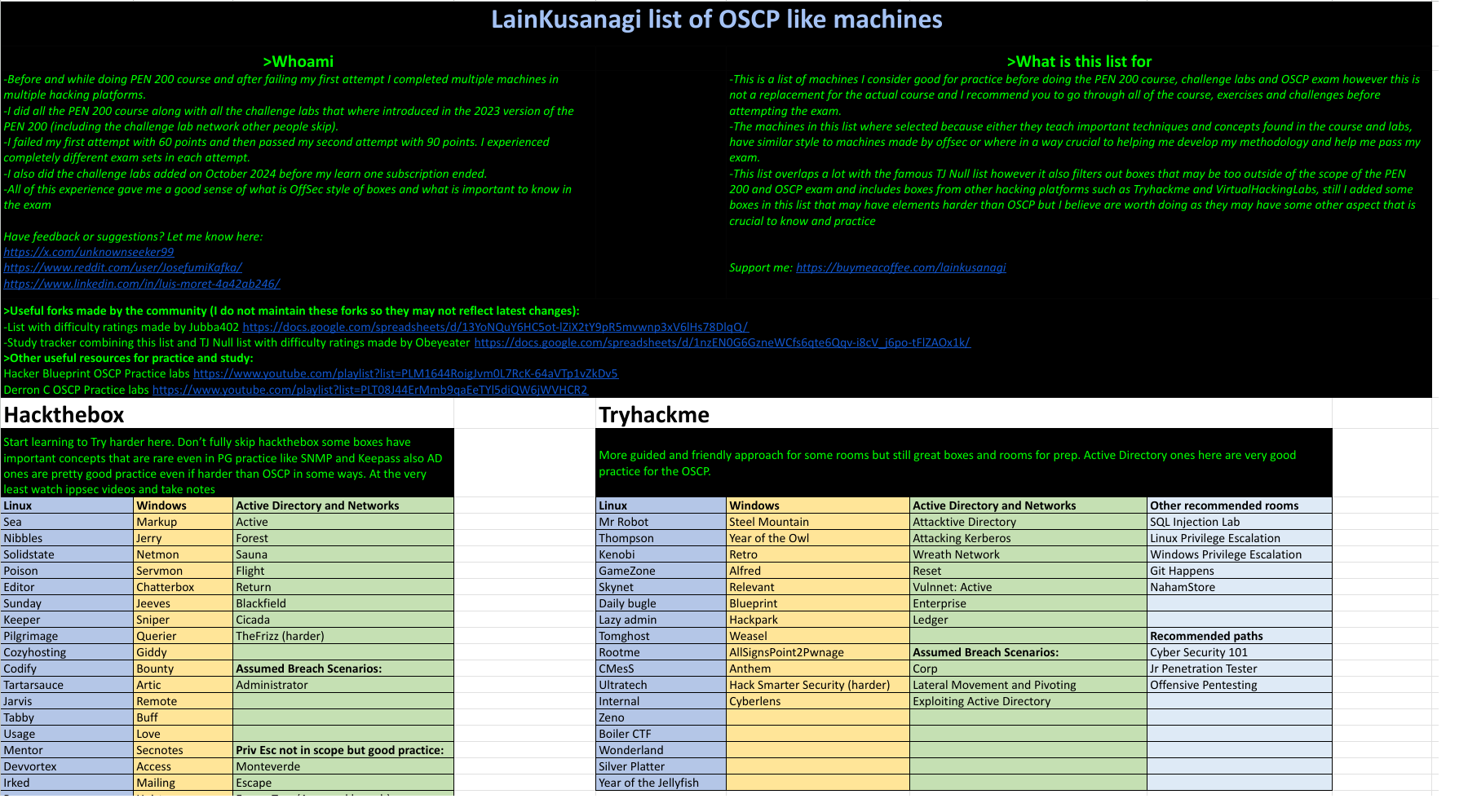Select the 'Wreath Network' cell

click(x=1028, y=554)
